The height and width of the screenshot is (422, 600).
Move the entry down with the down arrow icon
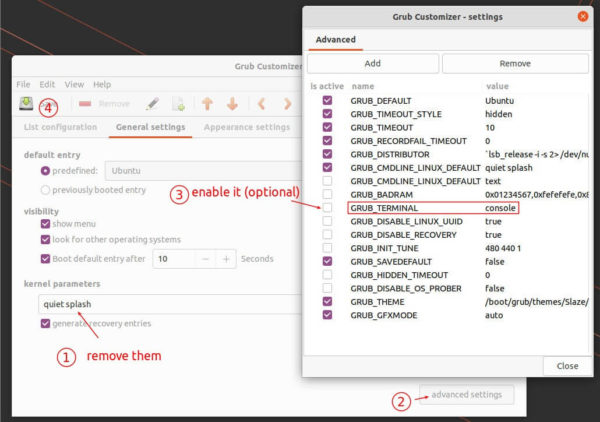pyautogui.click(x=232, y=104)
